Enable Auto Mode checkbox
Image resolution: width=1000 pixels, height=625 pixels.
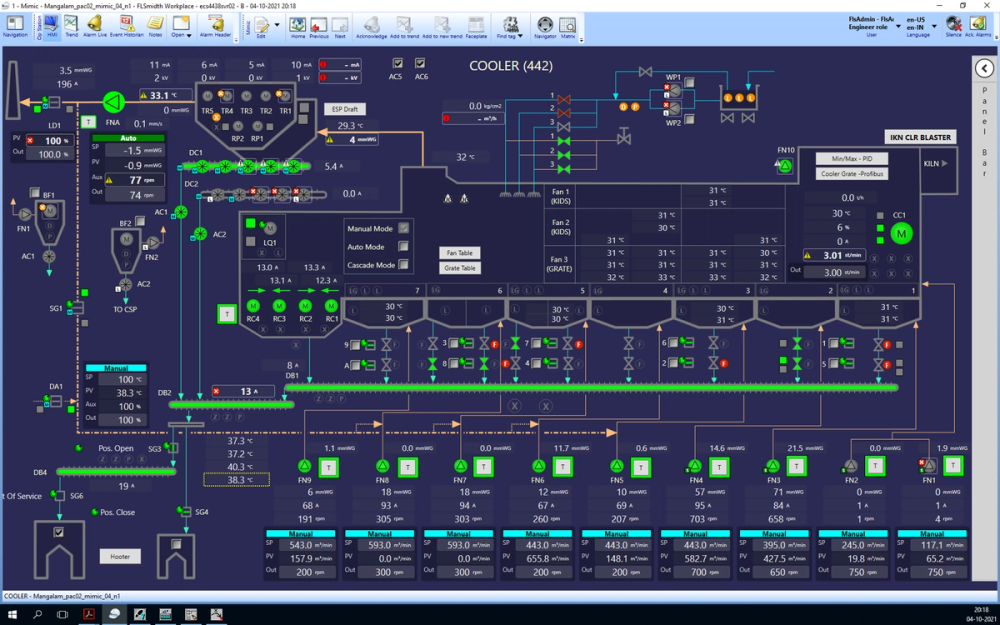pyautogui.click(x=405, y=244)
